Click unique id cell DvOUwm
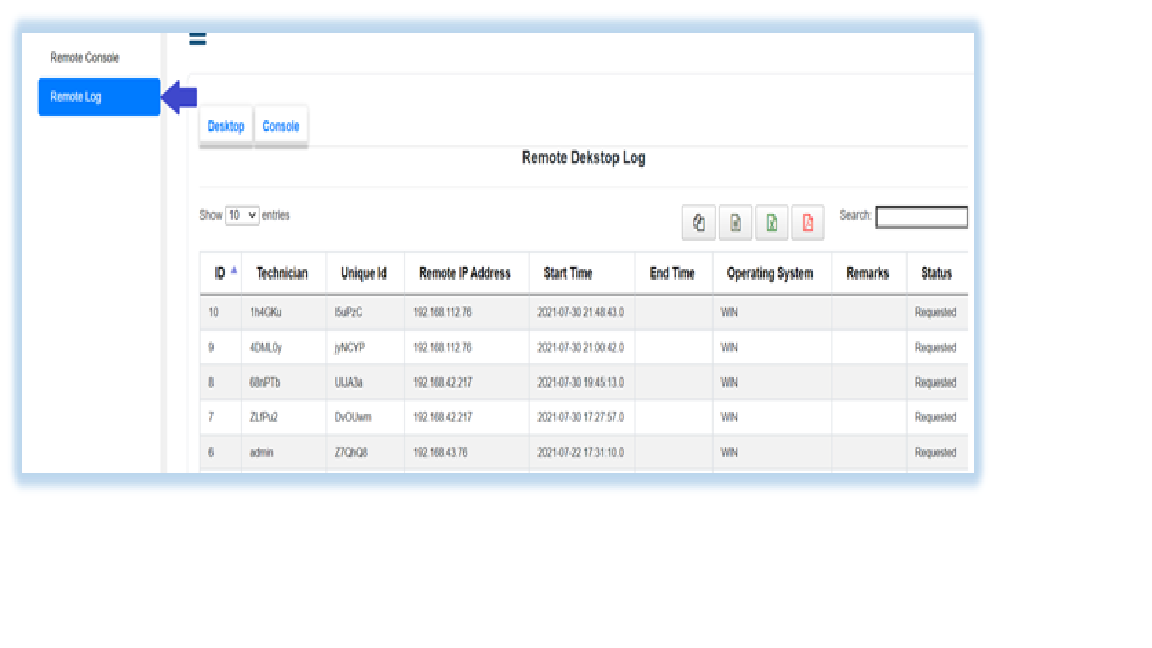 (x=353, y=417)
